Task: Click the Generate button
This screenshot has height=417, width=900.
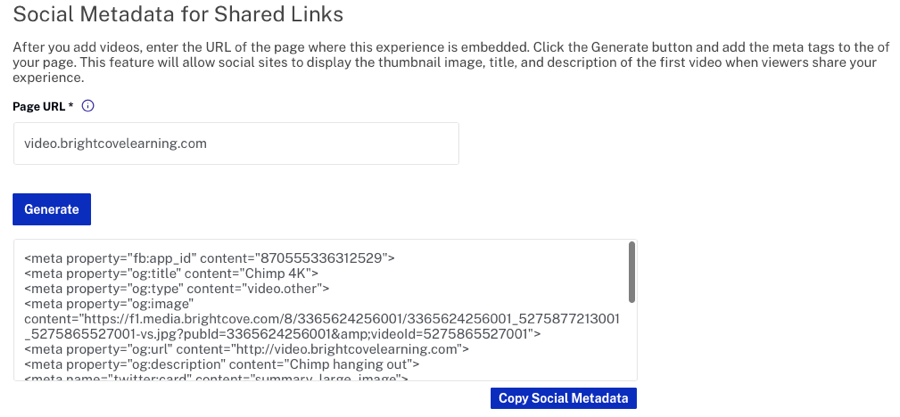Action: click(x=52, y=209)
